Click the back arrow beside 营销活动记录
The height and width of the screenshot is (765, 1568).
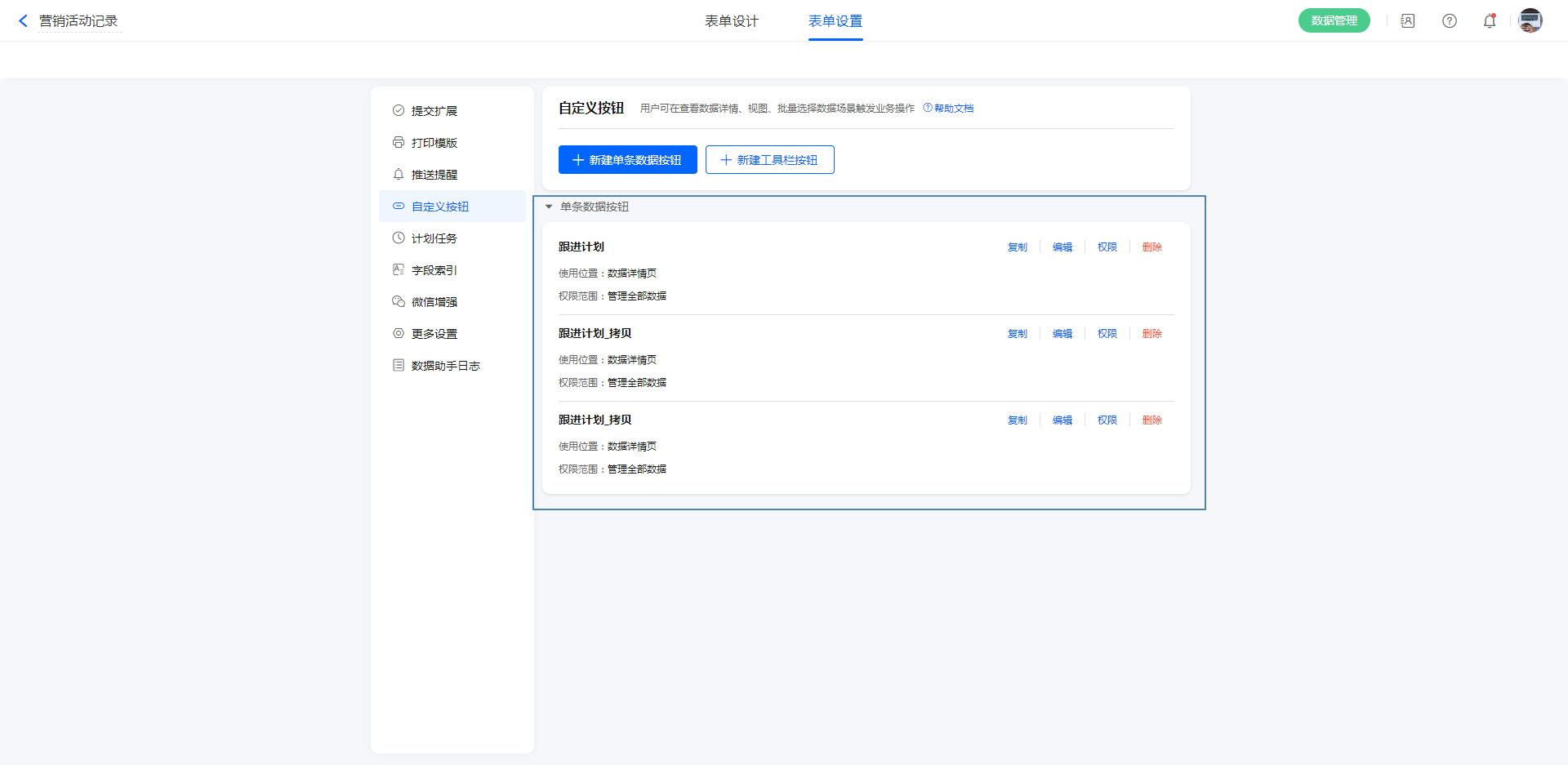pyautogui.click(x=23, y=21)
